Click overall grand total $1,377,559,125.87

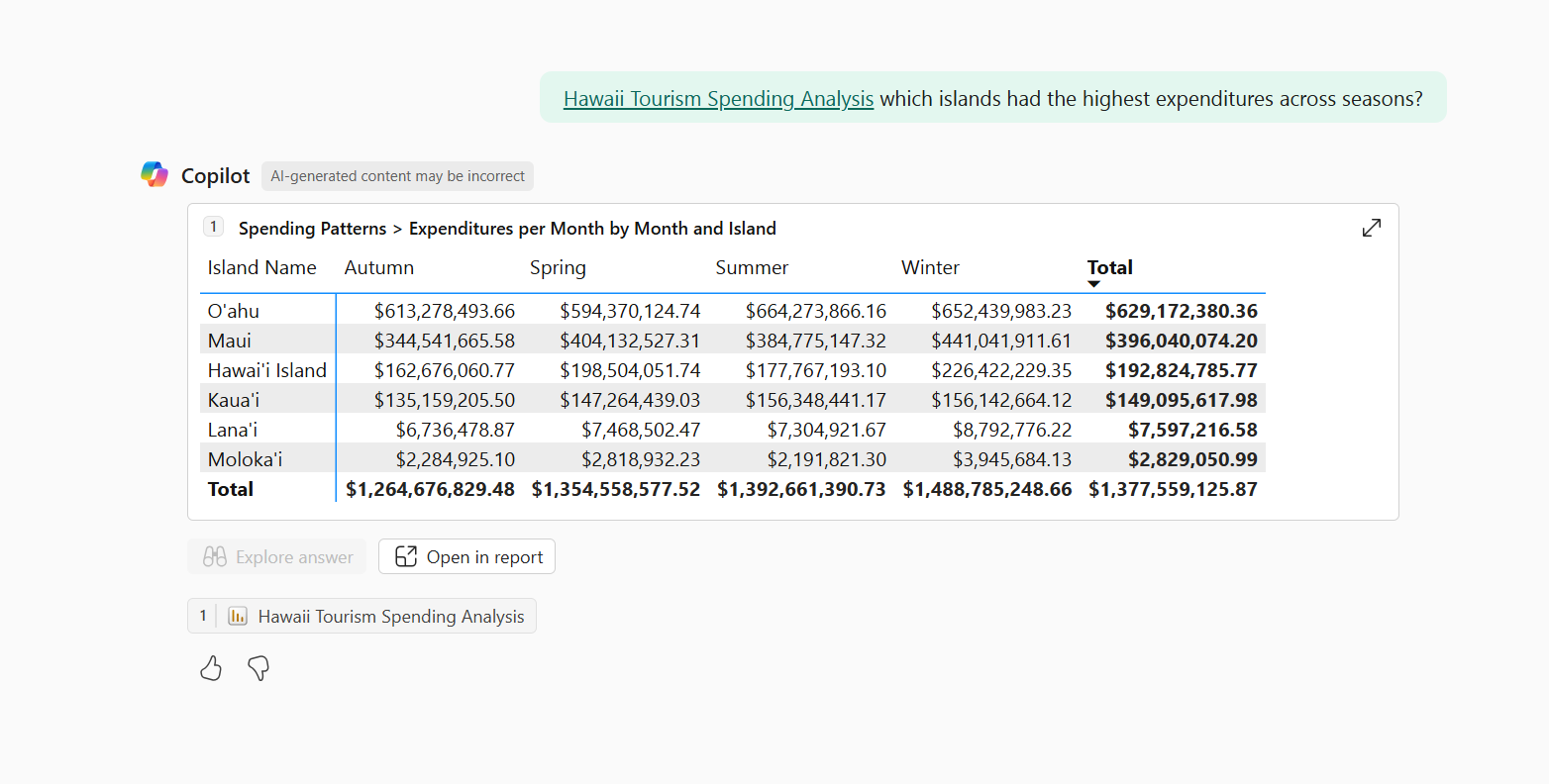click(1174, 489)
